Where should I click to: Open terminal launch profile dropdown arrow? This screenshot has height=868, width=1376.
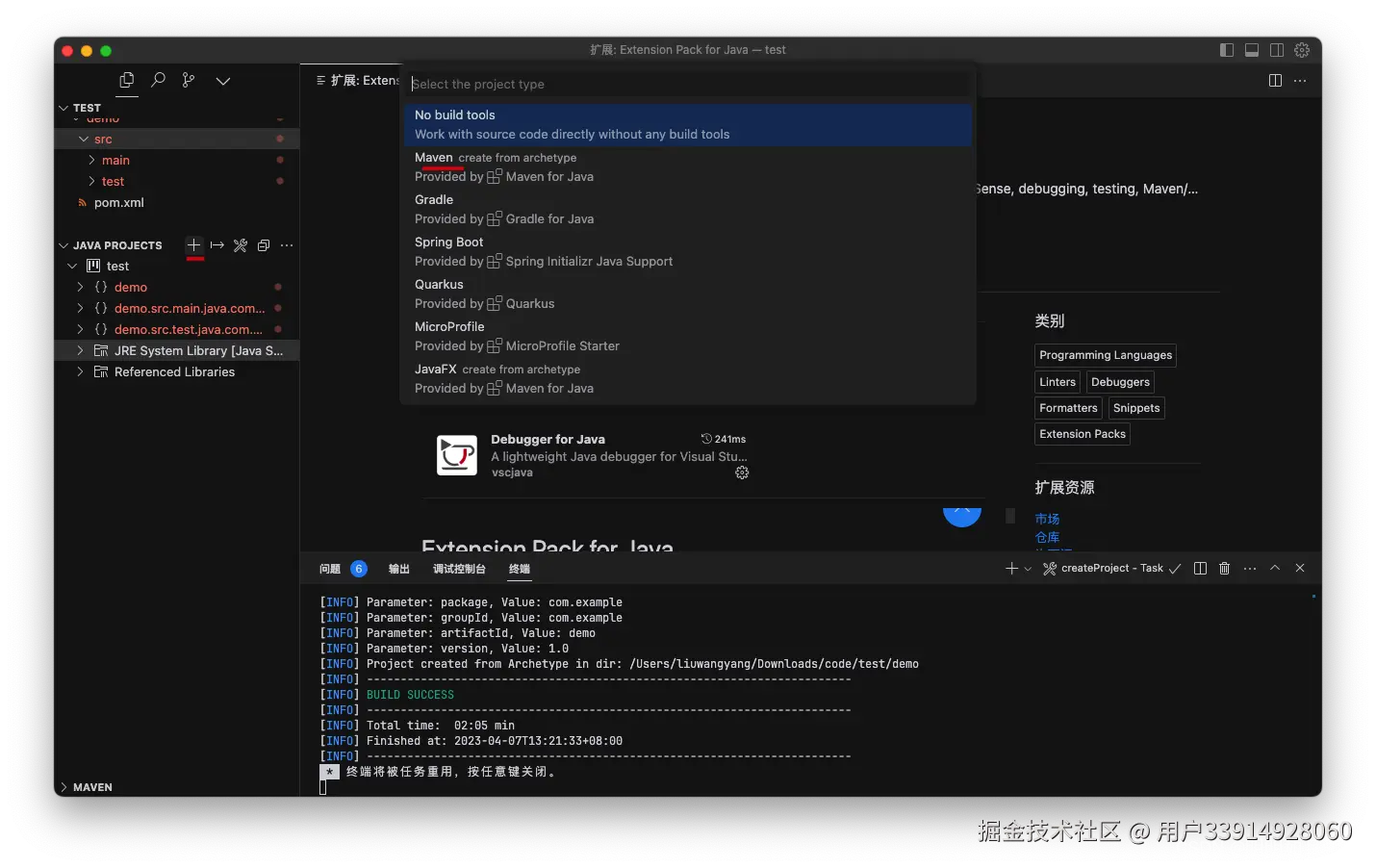(1028, 569)
